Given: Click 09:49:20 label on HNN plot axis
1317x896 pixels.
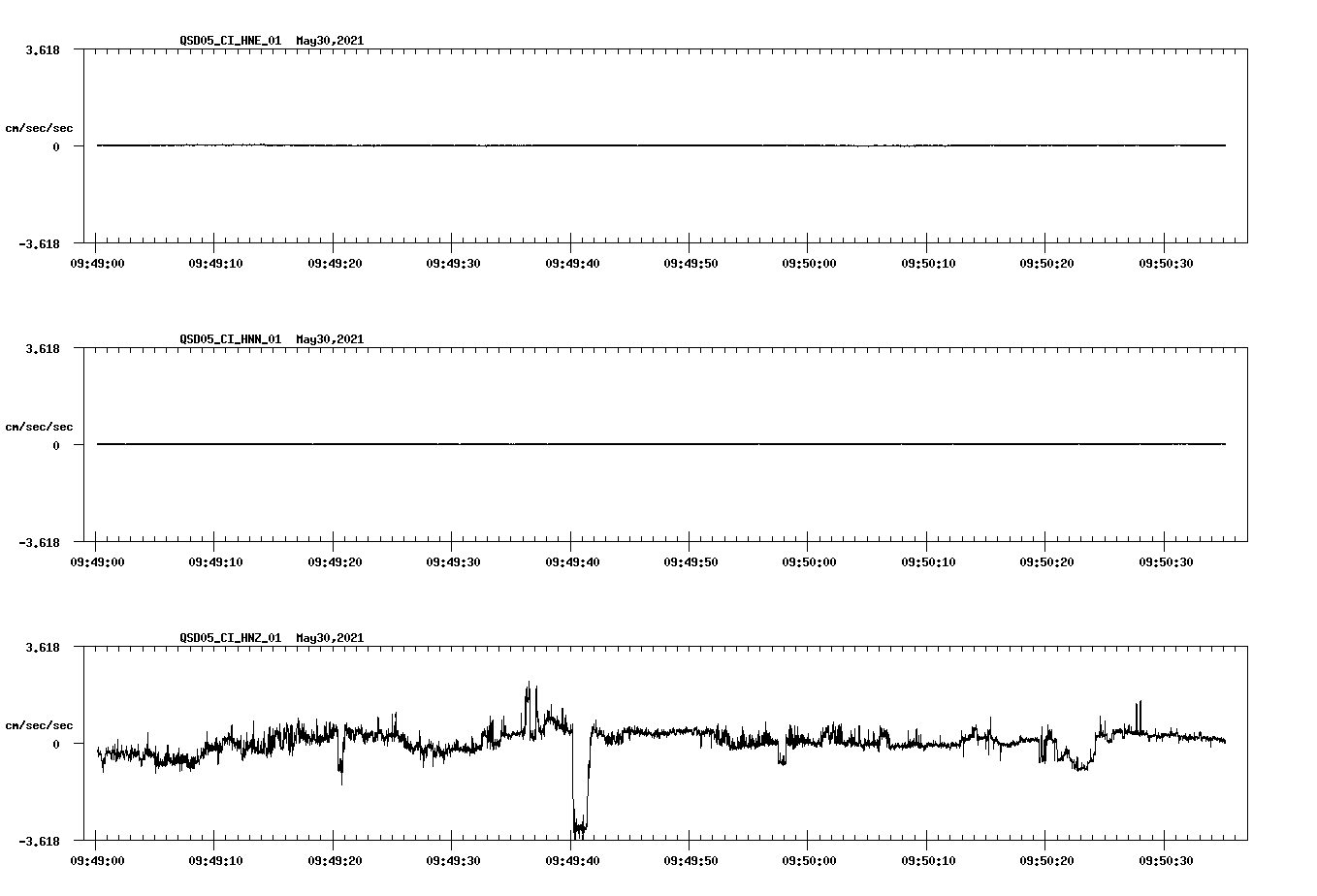Looking at the screenshot, I should click(334, 561).
